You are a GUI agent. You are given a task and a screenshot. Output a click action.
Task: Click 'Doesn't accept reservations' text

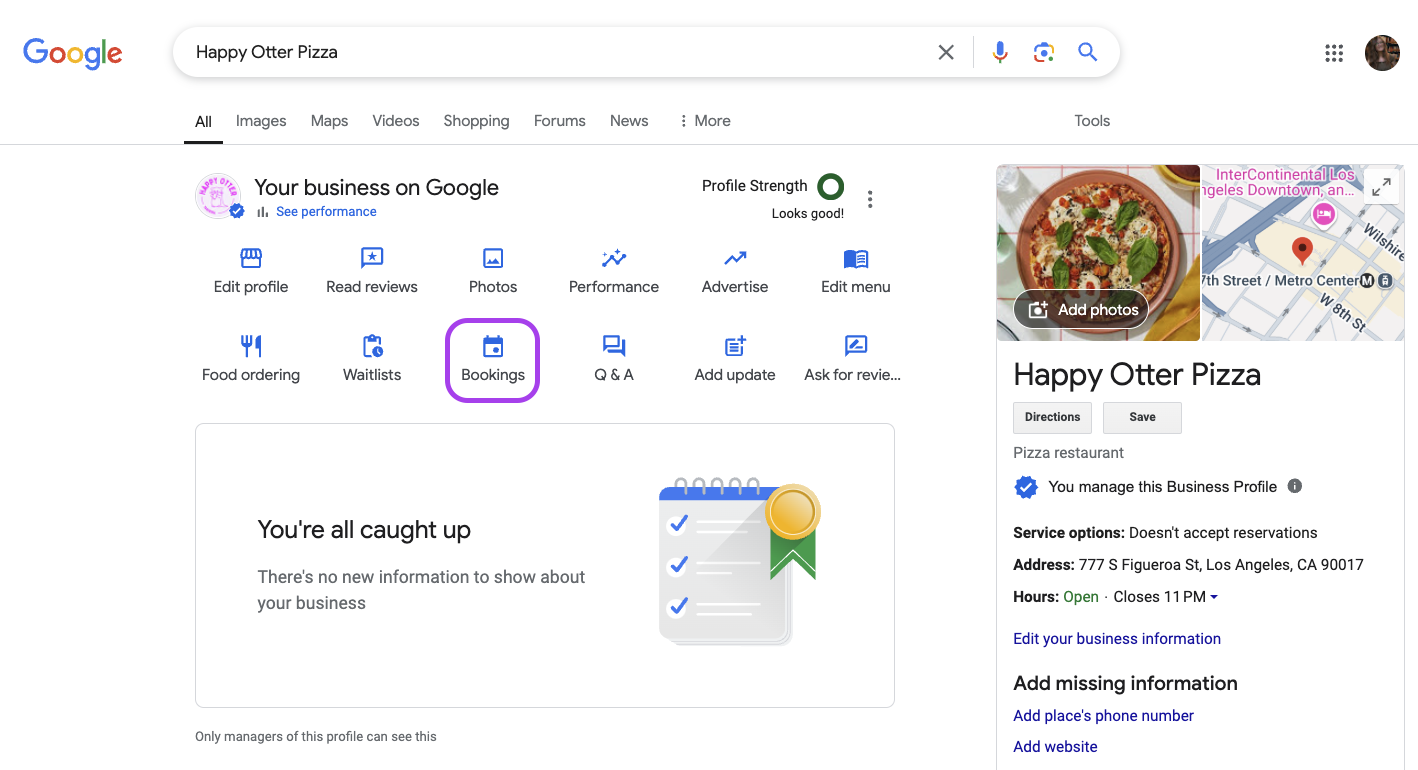point(1223,533)
